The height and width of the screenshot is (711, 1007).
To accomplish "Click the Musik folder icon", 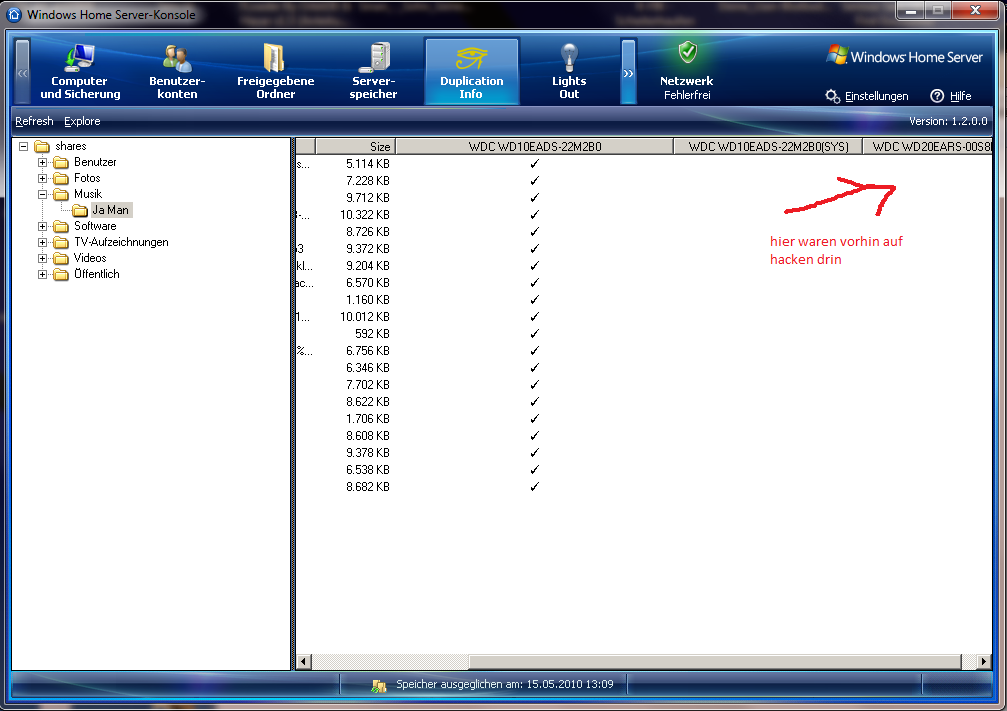I will (x=61, y=195).
